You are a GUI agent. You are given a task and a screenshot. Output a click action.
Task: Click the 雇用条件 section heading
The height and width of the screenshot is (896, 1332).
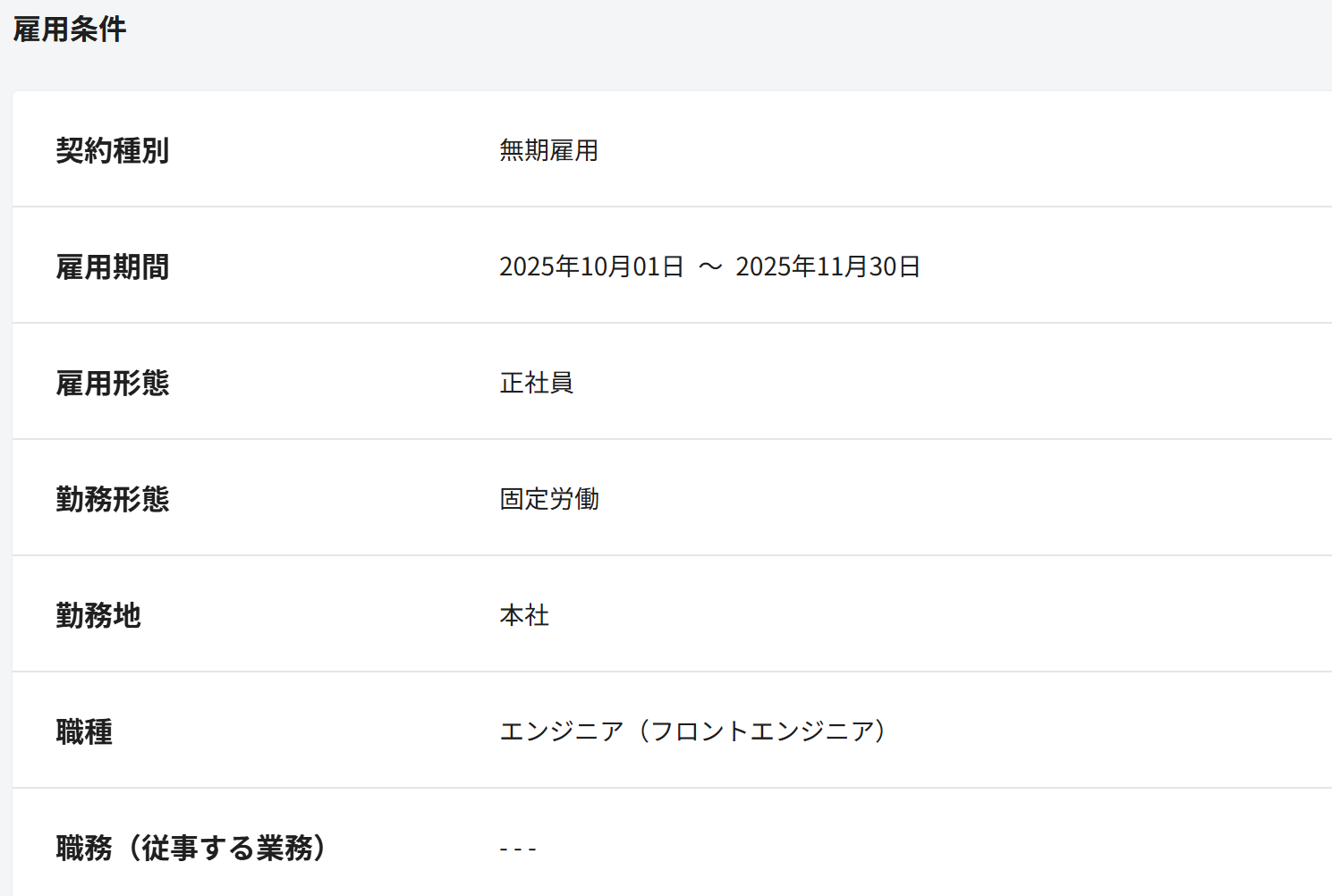[70, 30]
